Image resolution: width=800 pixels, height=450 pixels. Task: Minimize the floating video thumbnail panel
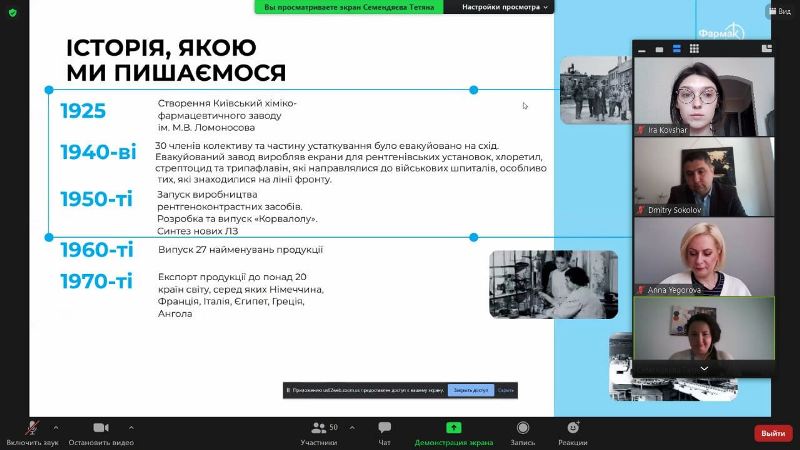point(642,49)
